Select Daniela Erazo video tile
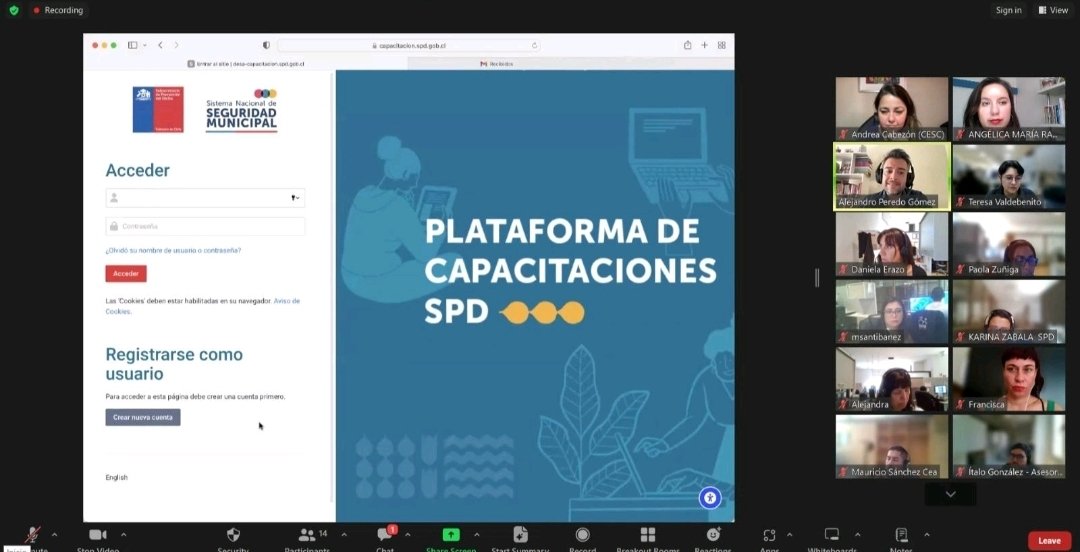Viewport: 1080px width, 552px height. pos(892,244)
